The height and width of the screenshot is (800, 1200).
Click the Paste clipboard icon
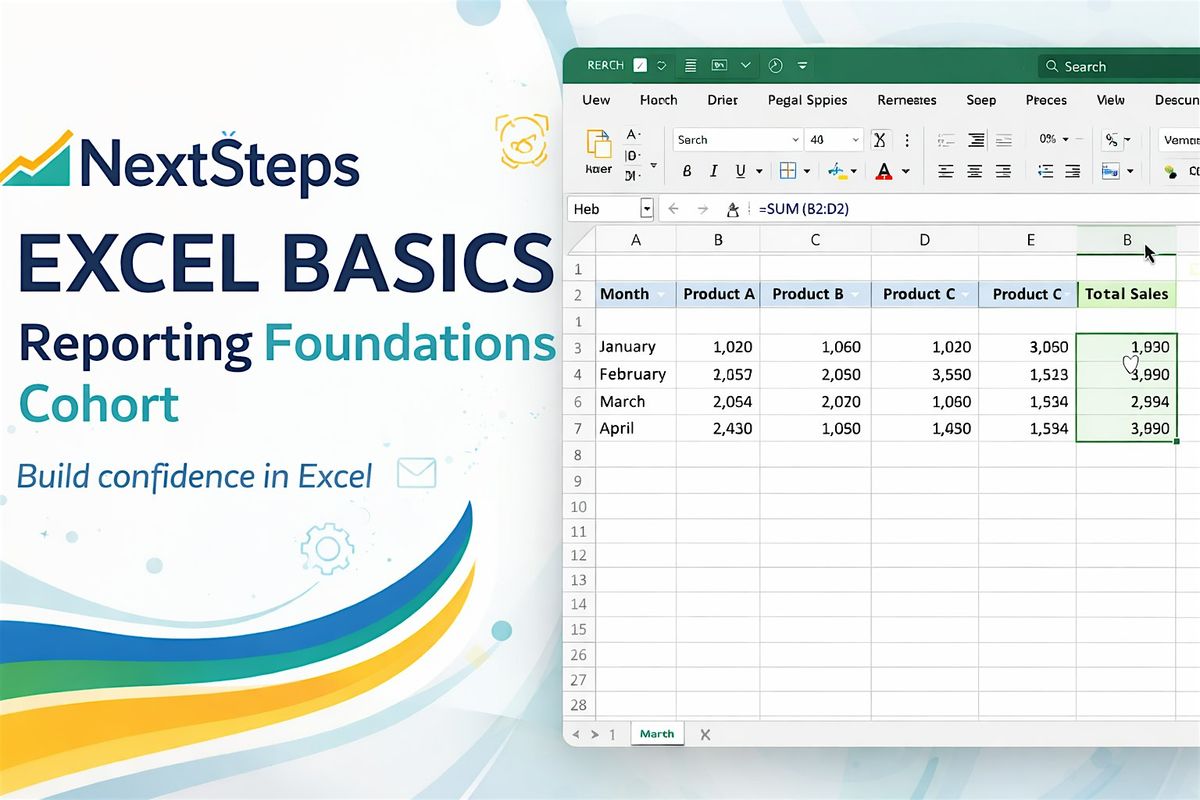pos(598,147)
